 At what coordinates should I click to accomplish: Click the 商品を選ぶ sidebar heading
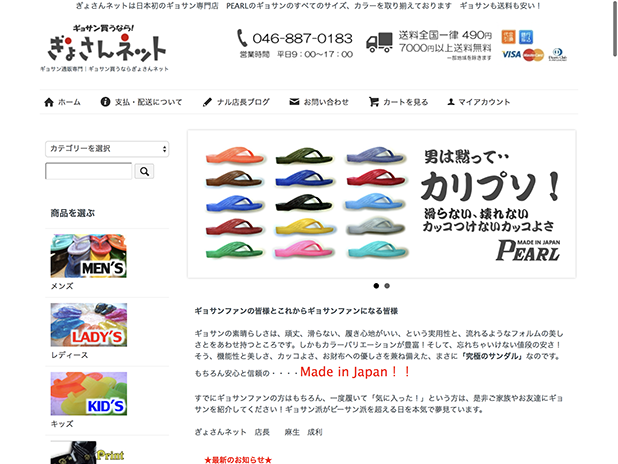[73, 213]
